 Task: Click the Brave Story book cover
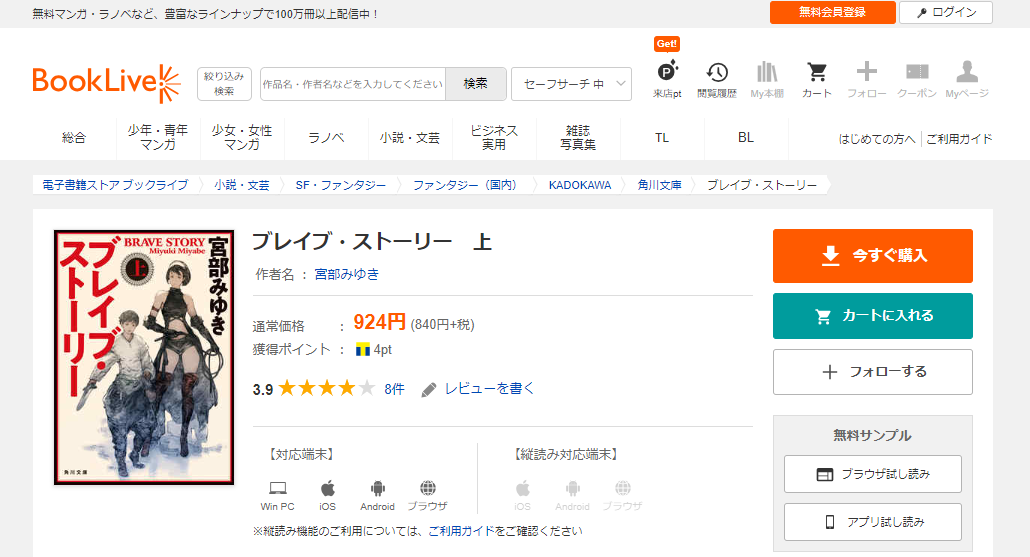point(144,357)
